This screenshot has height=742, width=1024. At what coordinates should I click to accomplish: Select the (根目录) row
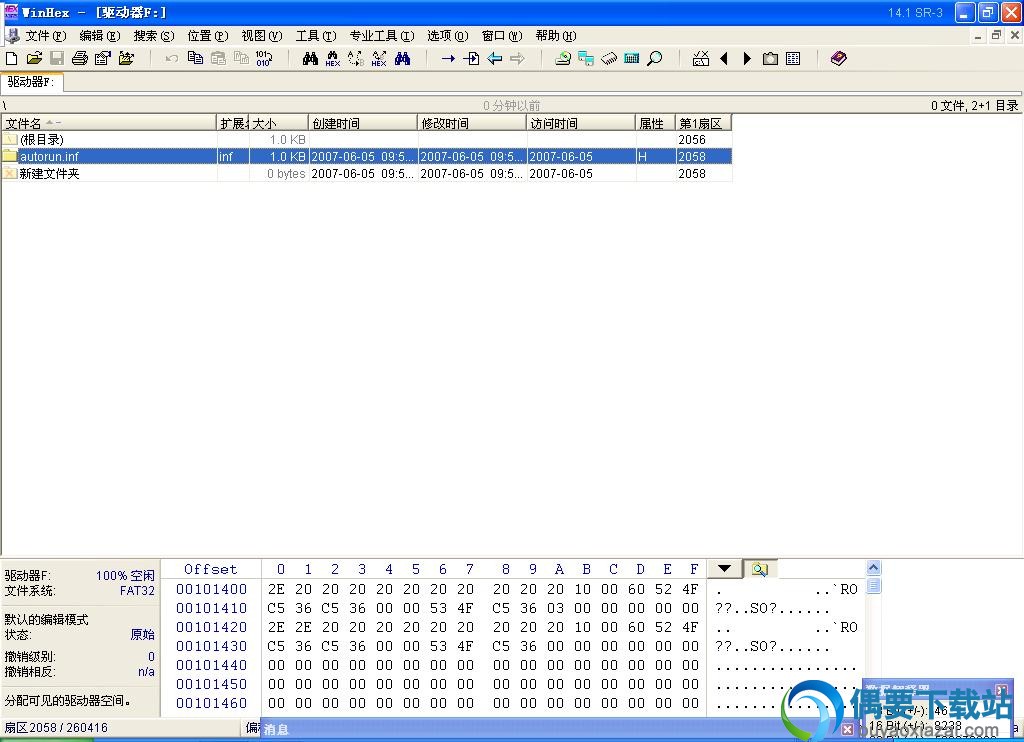(x=366, y=140)
